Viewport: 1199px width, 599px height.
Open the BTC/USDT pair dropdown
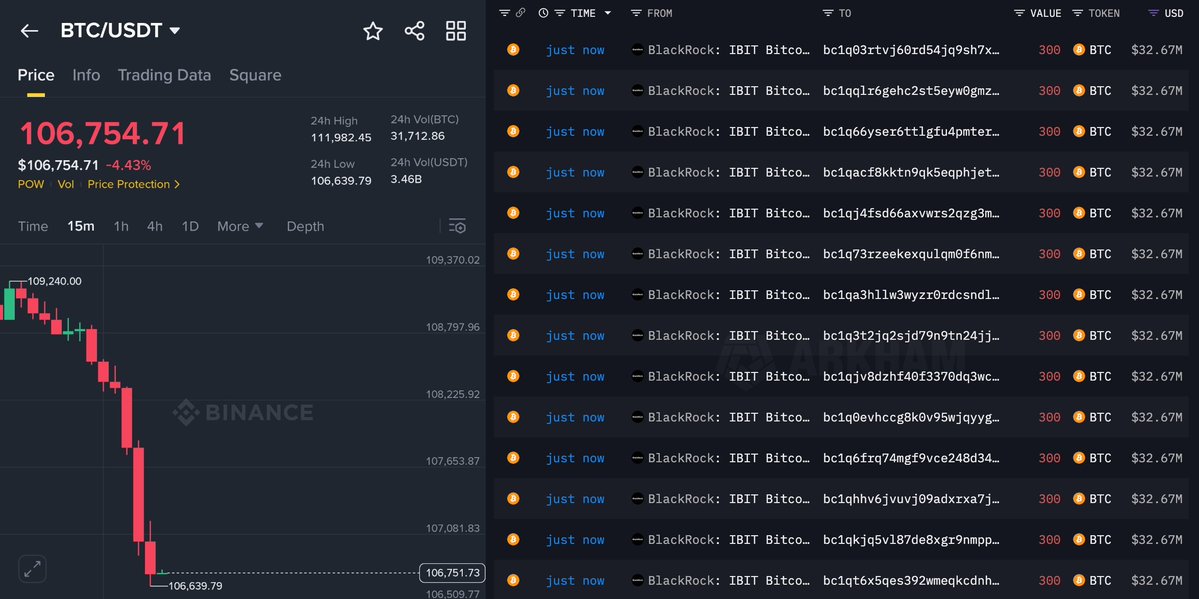coord(174,31)
